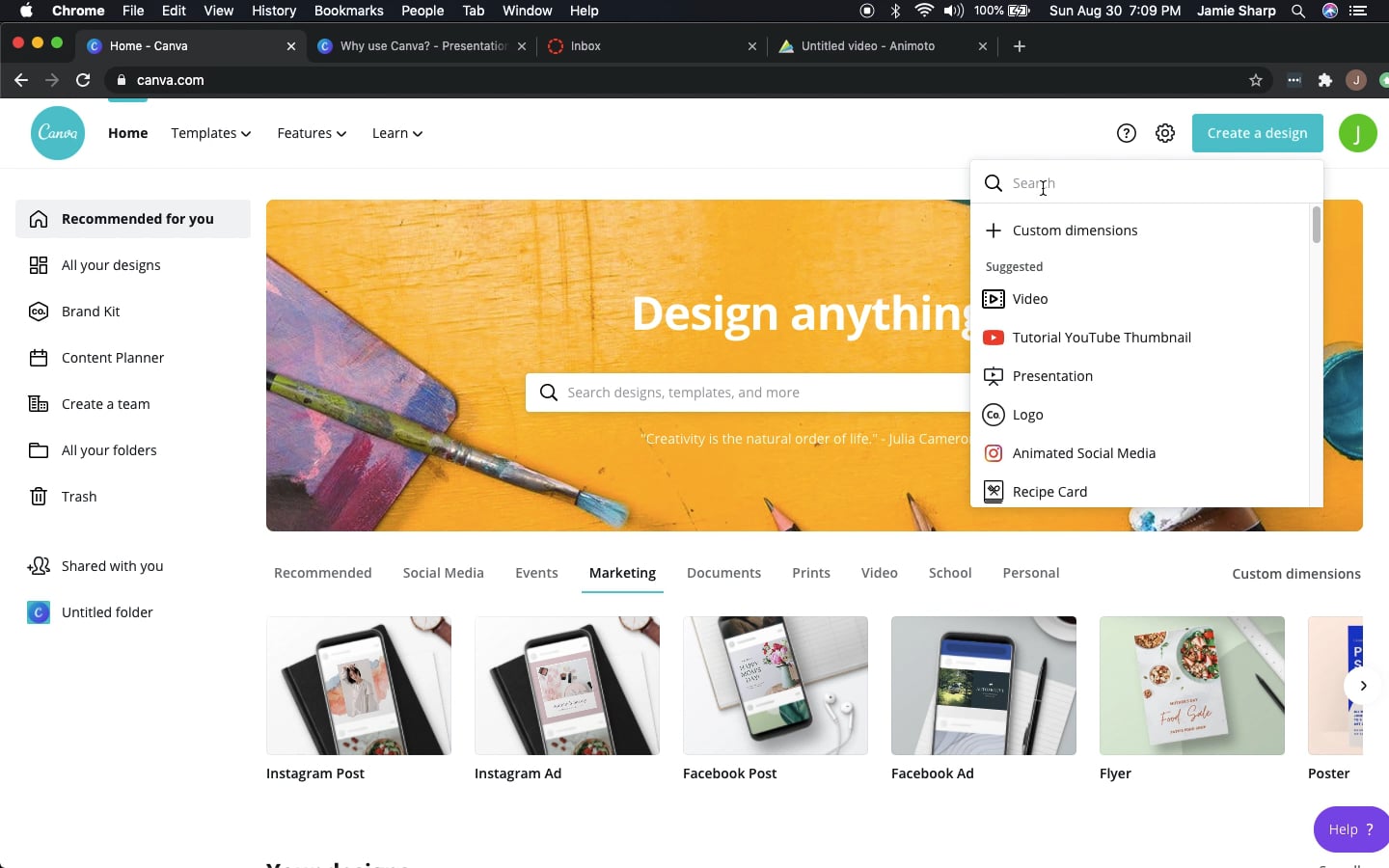Click the Instagram icon for Animated Social Media
Viewport: 1389px width, 868px height.
click(x=994, y=453)
